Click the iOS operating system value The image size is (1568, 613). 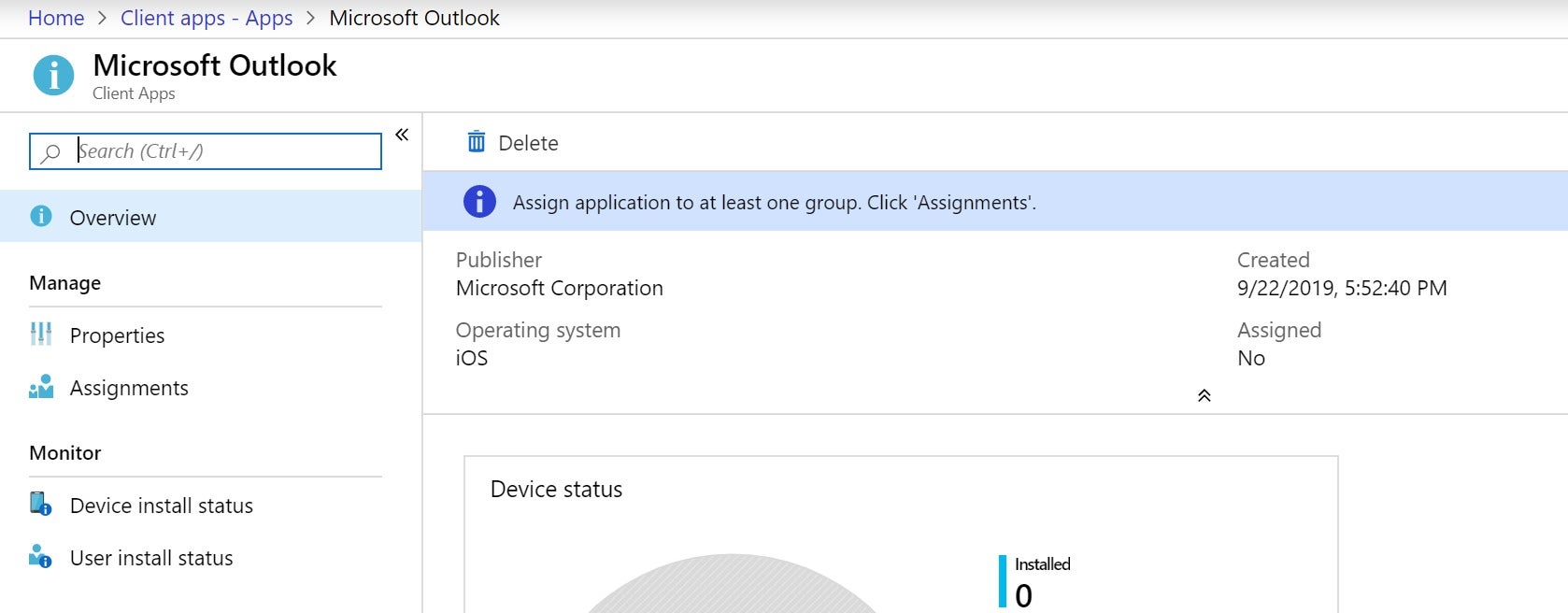(472, 358)
